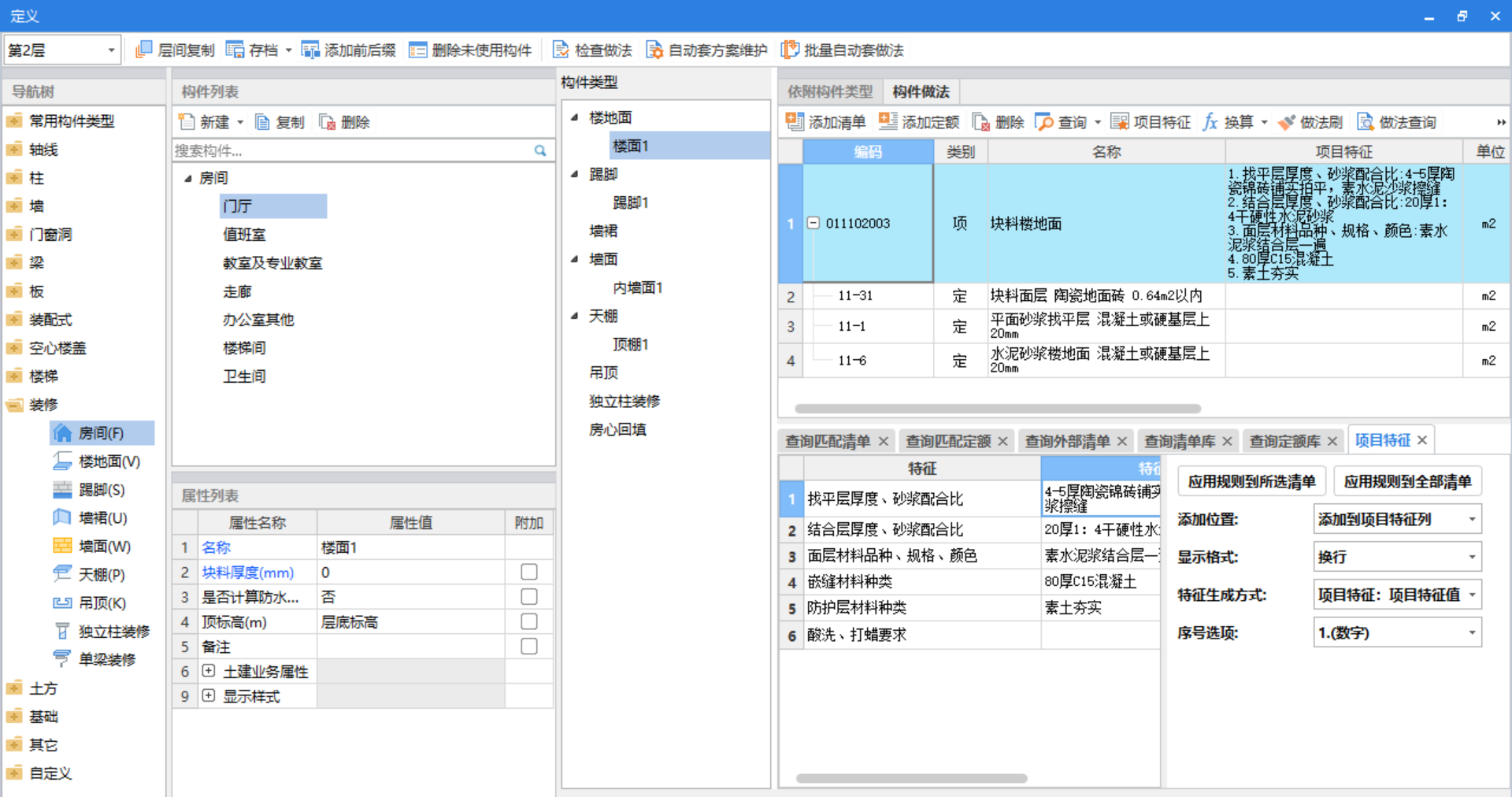Image resolution: width=1512 pixels, height=797 pixels.
Task: Select 单梁装修 in the navigation tree
Action: 106,660
